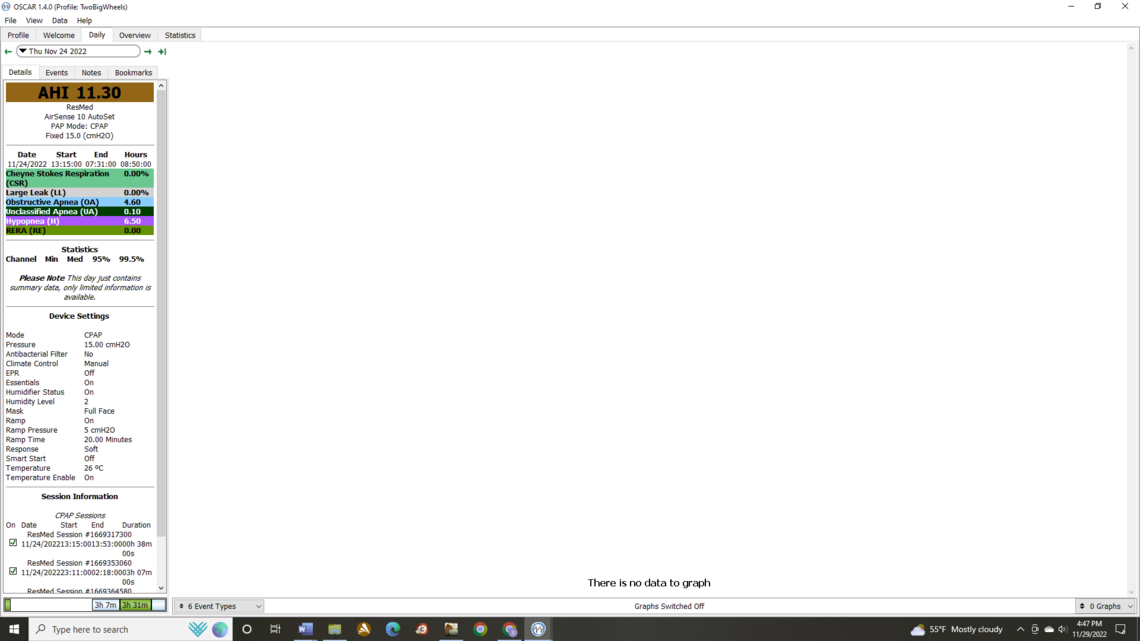Click the taskbar search box

coord(131,629)
